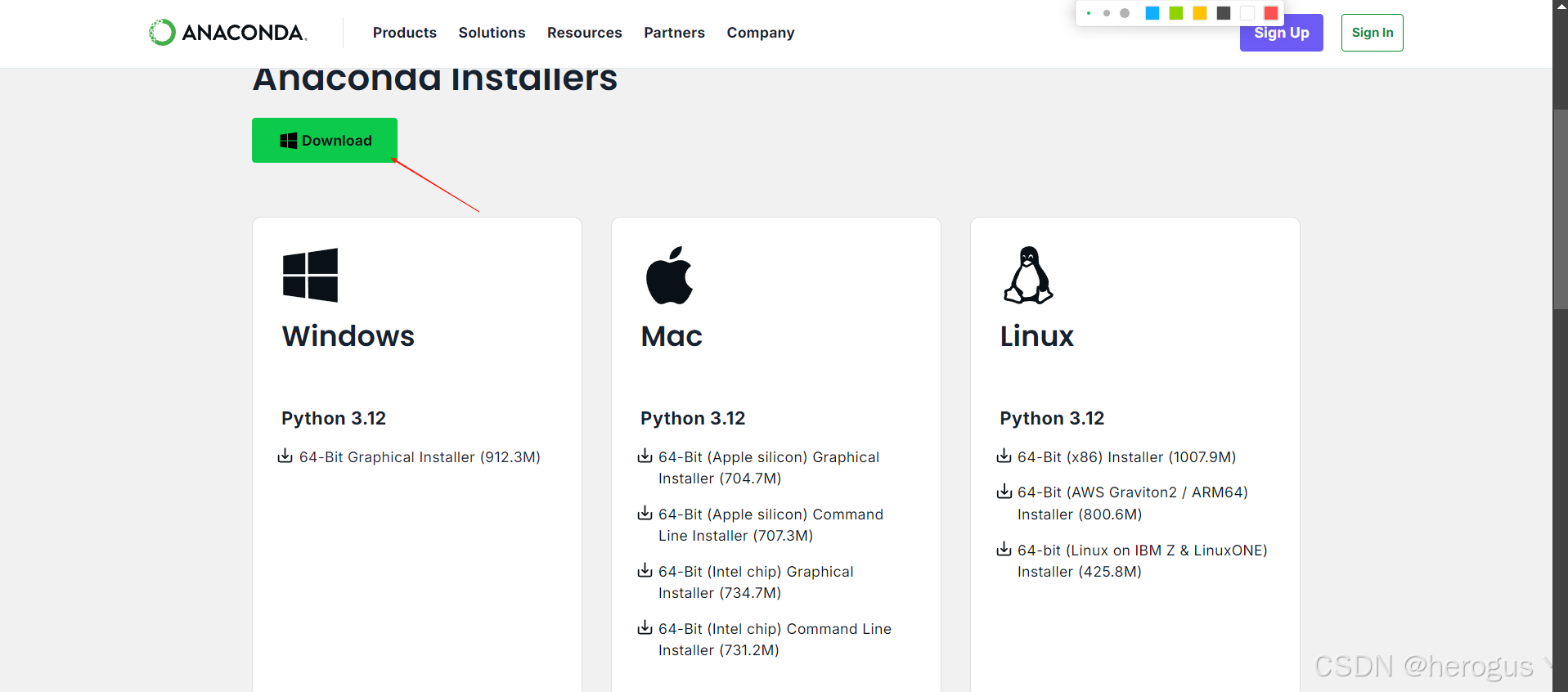
Task: Select the red color swatch
Action: (1271, 13)
